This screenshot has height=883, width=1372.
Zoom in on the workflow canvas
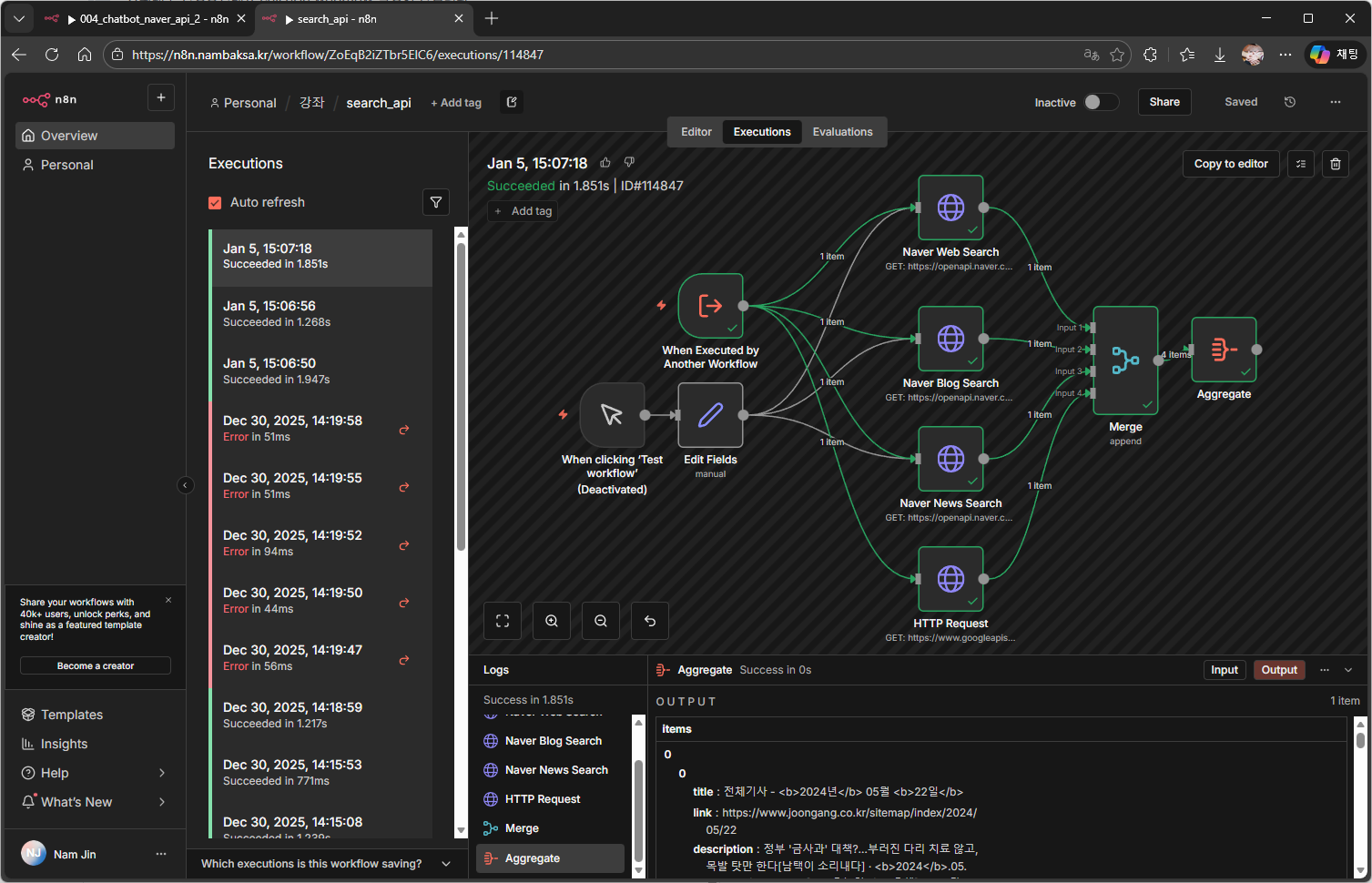click(x=552, y=621)
